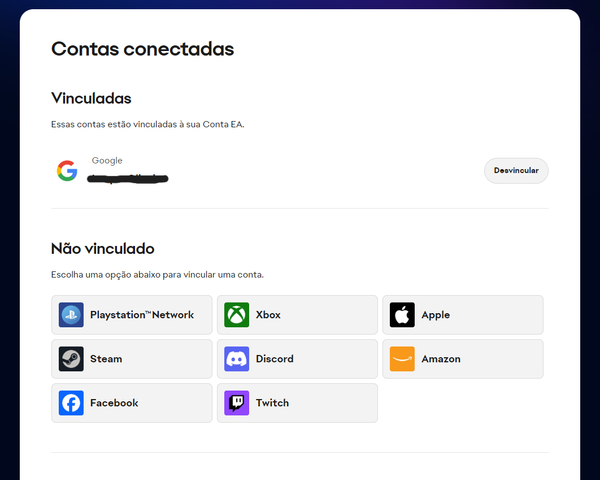Link account via Playstation™Network label
600x480 pixels.
[142, 315]
